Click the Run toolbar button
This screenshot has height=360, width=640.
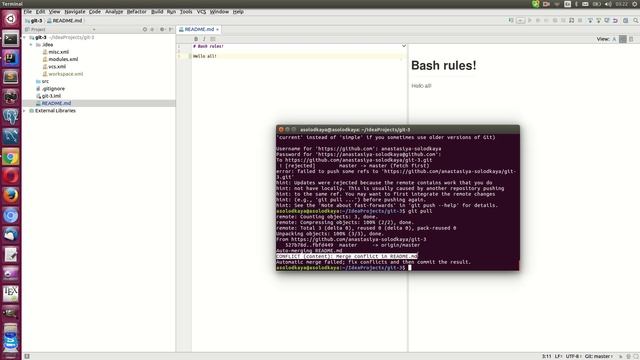530,20
